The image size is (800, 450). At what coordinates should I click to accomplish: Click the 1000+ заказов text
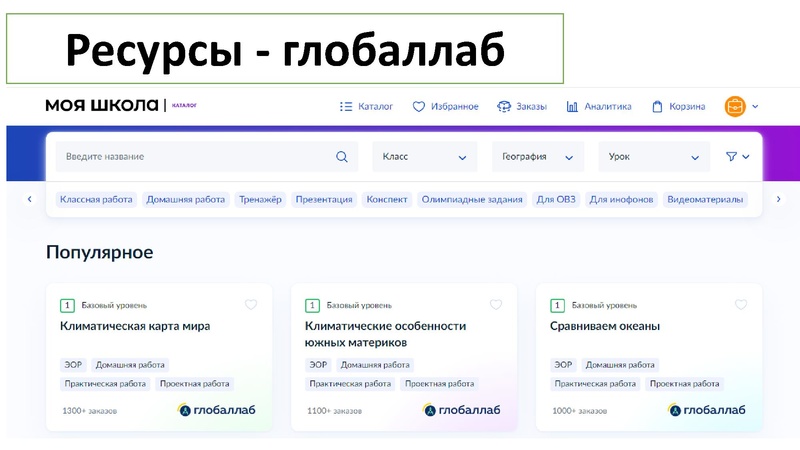[580, 411]
